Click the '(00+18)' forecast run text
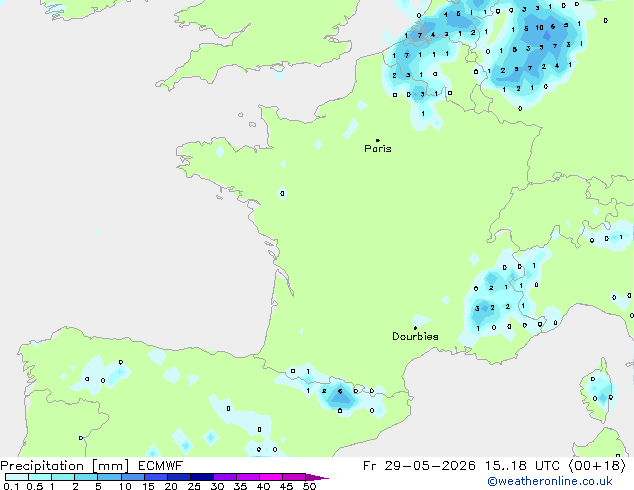The height and width of the screenshot is (490, 634). 597,466
